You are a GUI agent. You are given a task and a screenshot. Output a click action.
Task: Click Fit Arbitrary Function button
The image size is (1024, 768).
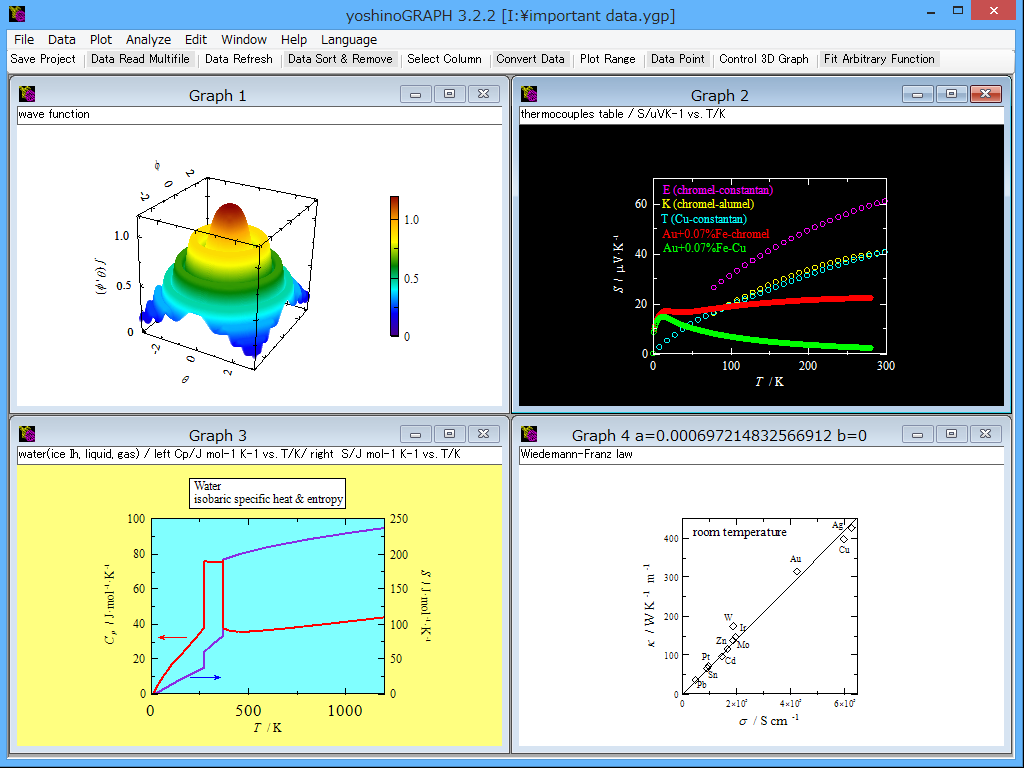click(x=879, y=59)
